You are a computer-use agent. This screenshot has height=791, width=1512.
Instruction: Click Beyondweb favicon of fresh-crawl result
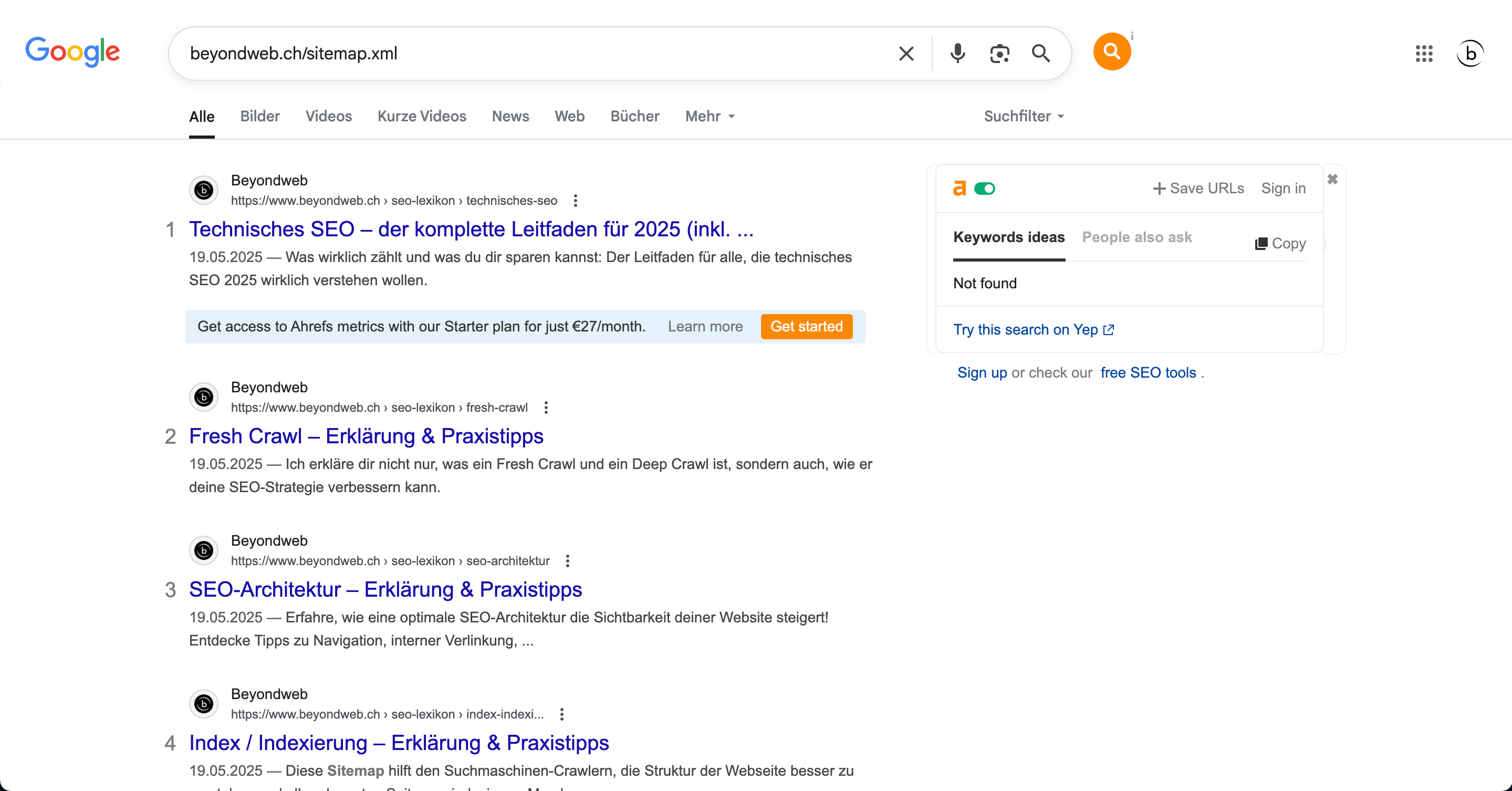click(204, 397)
